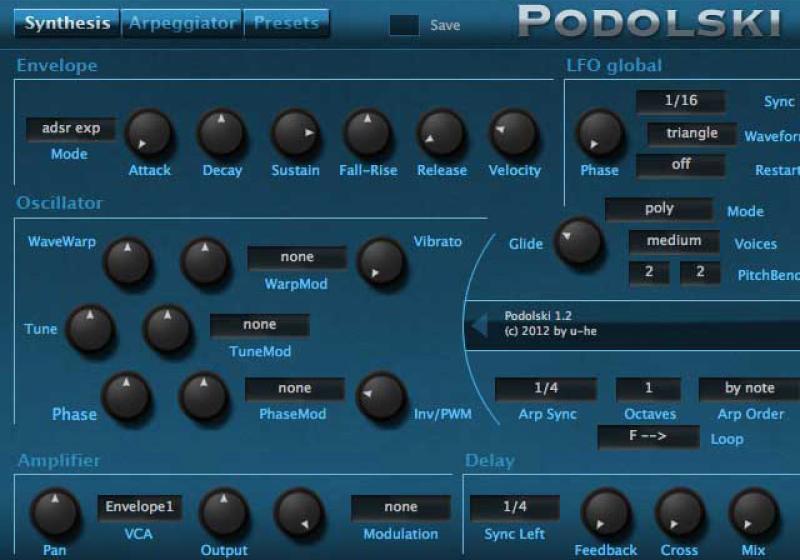This screenshot has width=800, height=560.
Task: Click the second PitchBend value box
Action: tap(700, 272)
